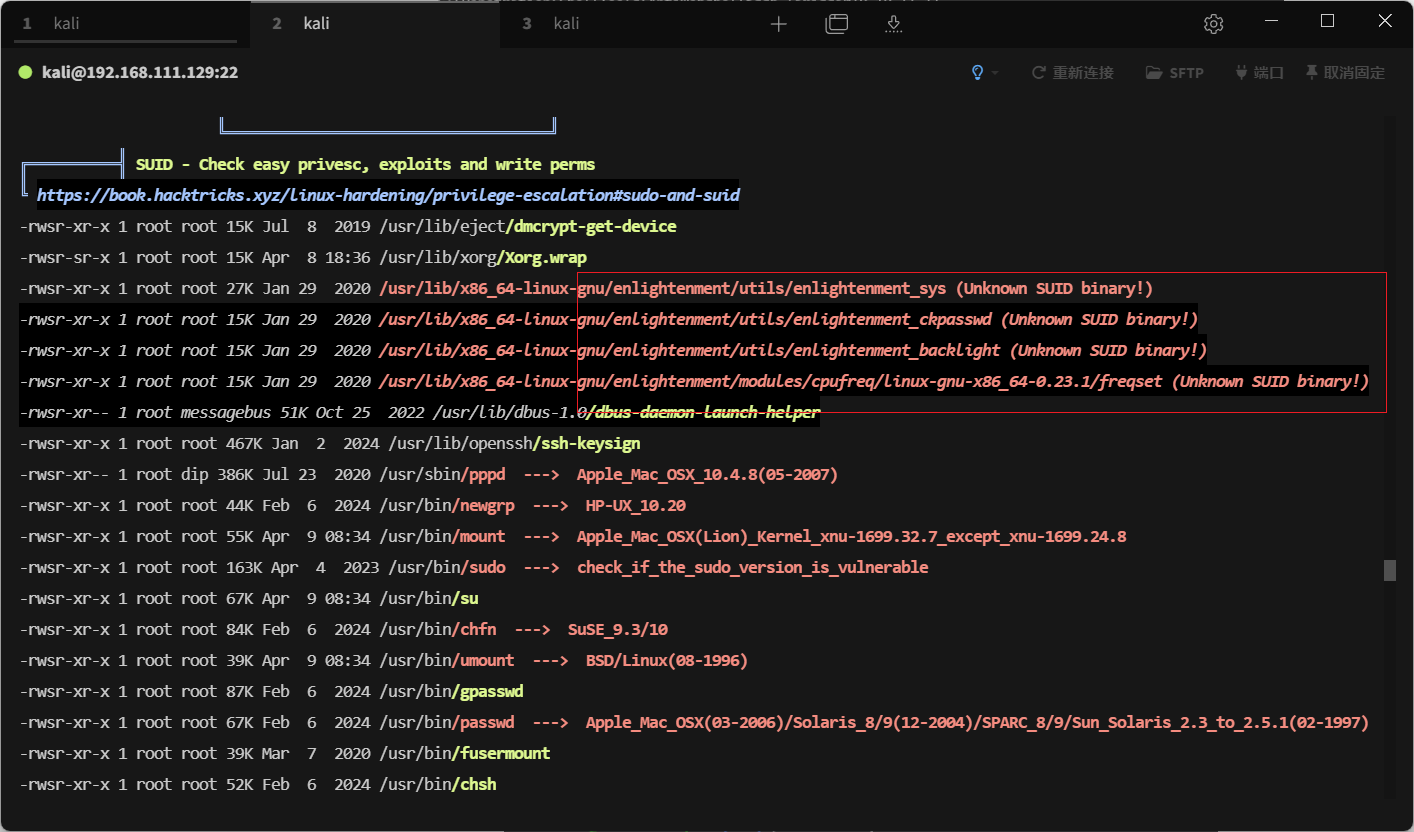1414x832 pixels.
Task: Open the SFTP file browser
Action: (x=1174, y=73)
